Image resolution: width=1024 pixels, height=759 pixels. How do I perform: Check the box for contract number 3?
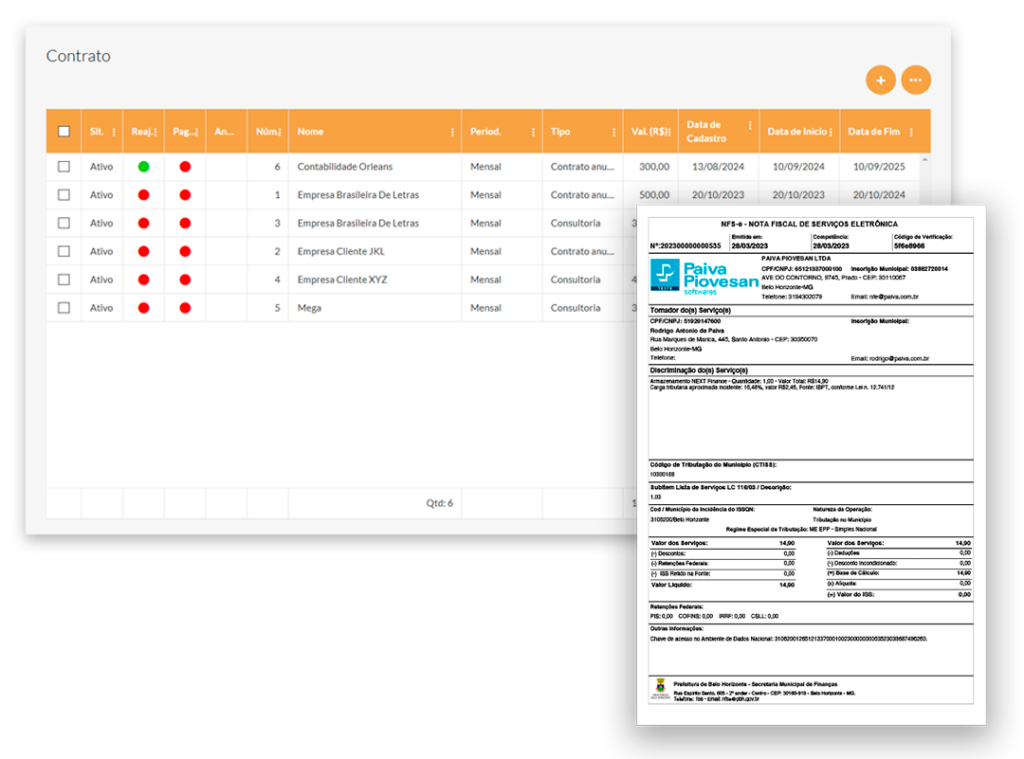pyautogui.click(x=64, y=223)
